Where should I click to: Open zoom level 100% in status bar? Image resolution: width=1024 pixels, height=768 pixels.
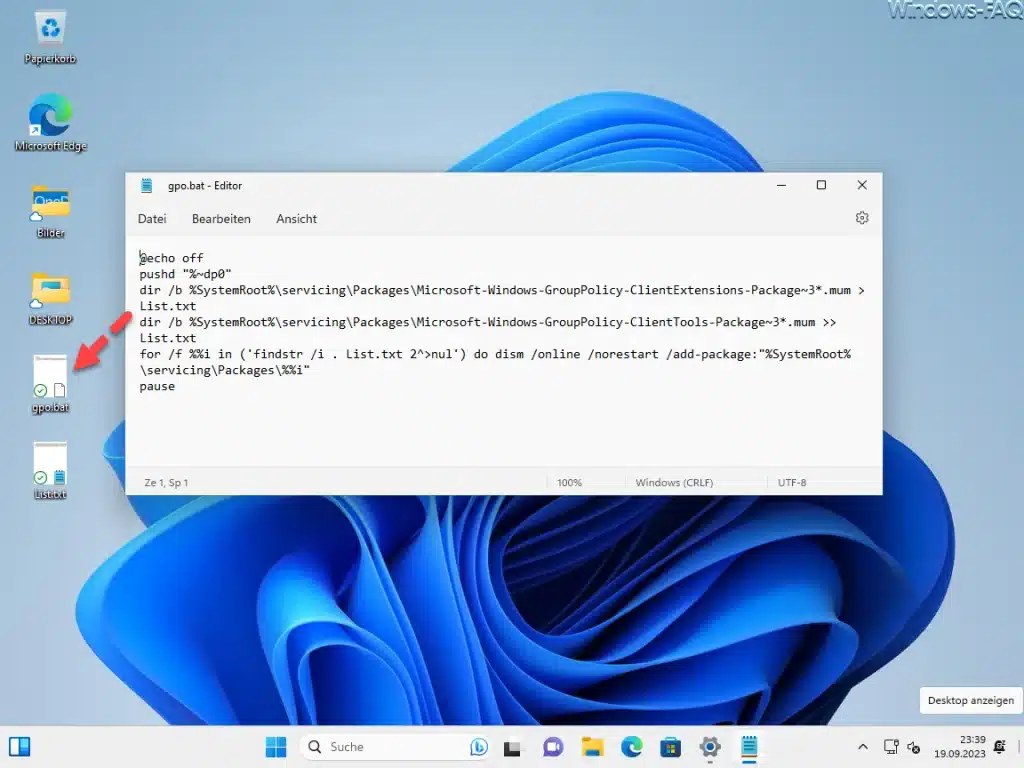coord(569,483)
